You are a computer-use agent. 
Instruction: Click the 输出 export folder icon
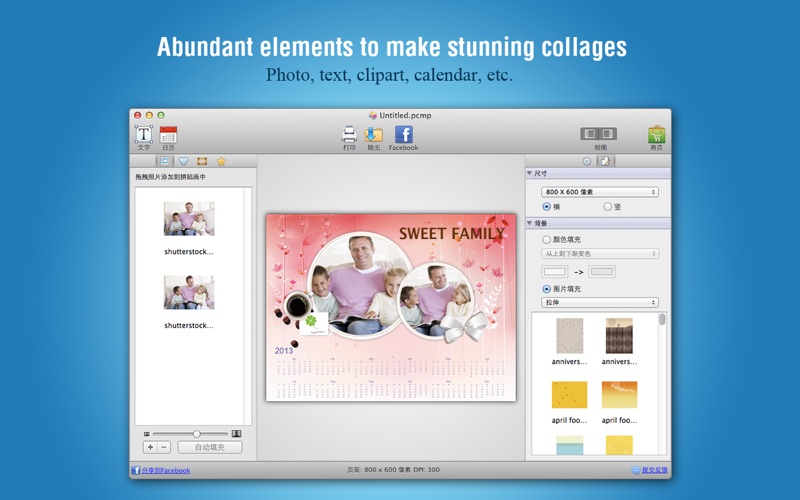tap(374, 135)
